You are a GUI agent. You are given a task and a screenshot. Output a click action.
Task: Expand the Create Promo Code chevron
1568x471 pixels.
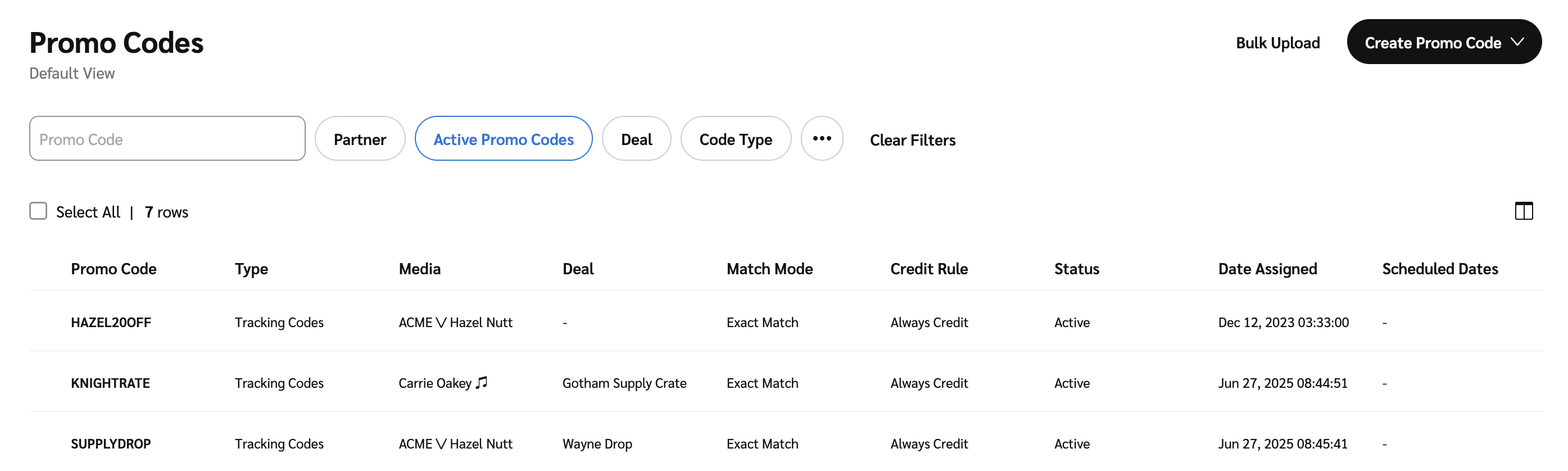click(1517, 42)
